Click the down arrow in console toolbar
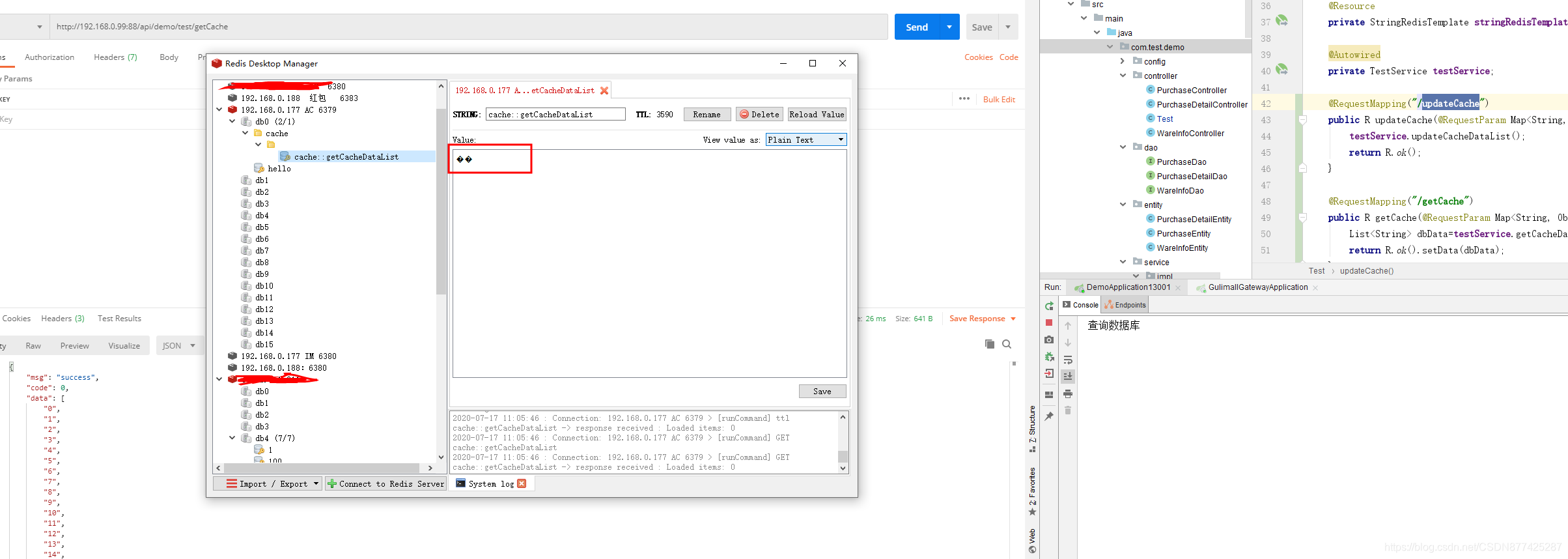Viewport: 1568px width, 559px height. click(1068, 342)
